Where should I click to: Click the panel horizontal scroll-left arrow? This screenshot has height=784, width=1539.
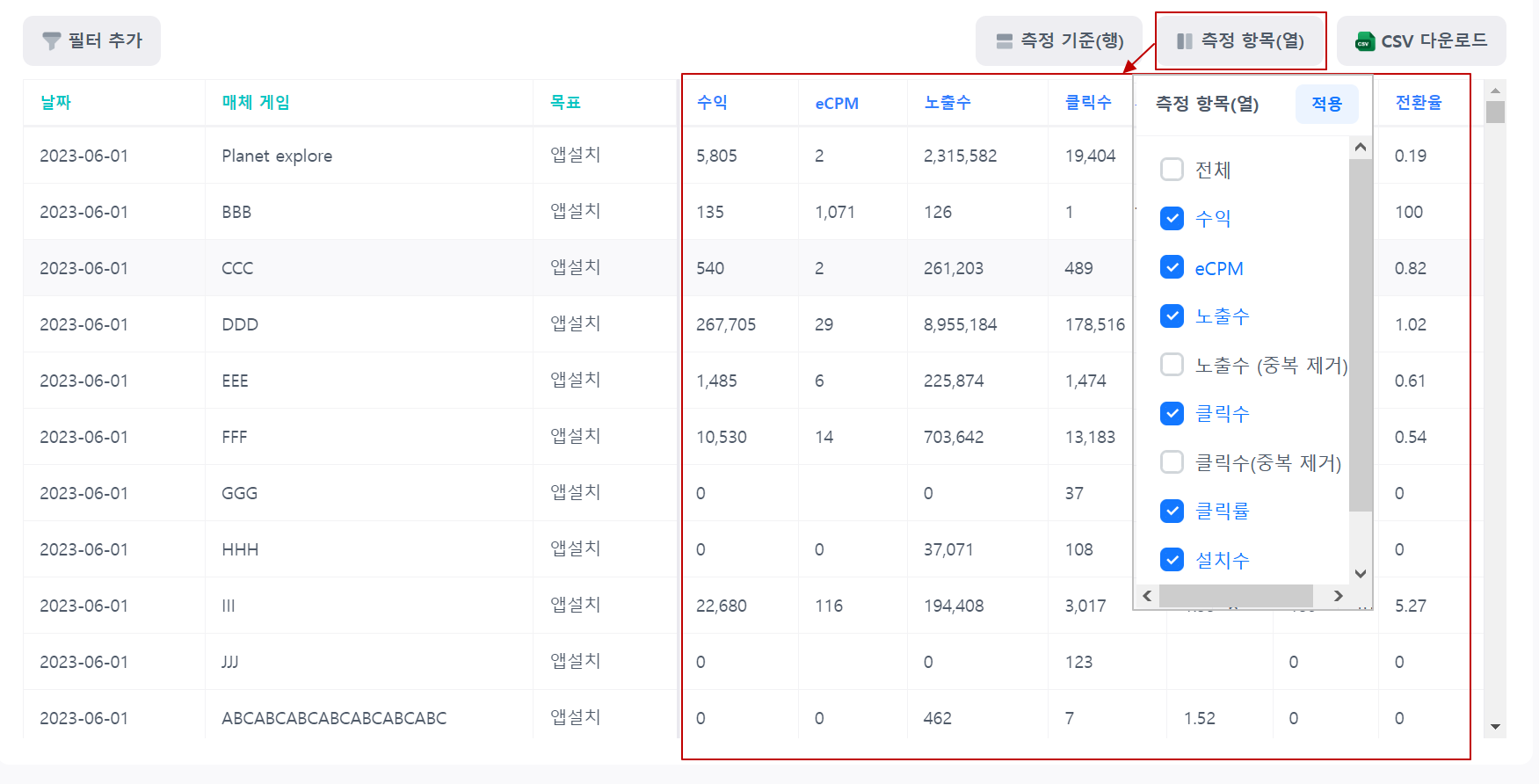(1147, 596)
